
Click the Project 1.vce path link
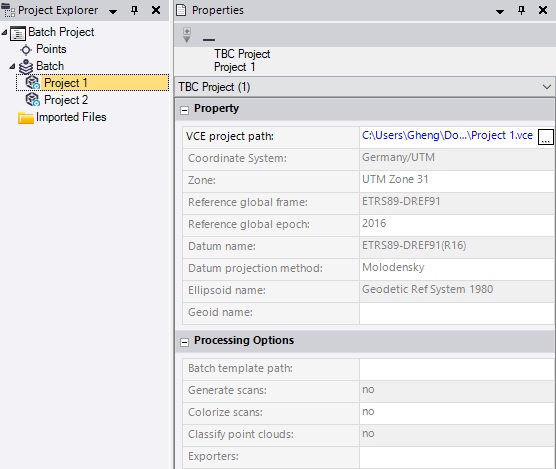coord(447,135)
